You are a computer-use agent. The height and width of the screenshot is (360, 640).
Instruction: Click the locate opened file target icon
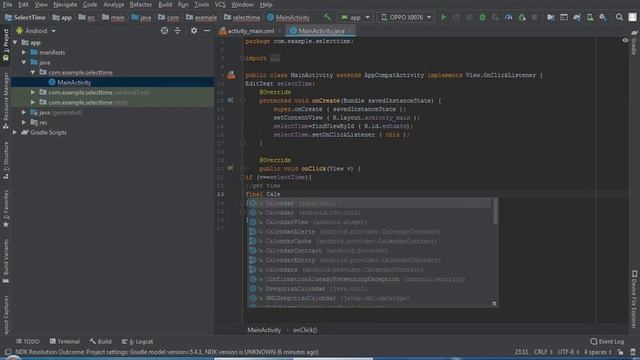[164, 31]
